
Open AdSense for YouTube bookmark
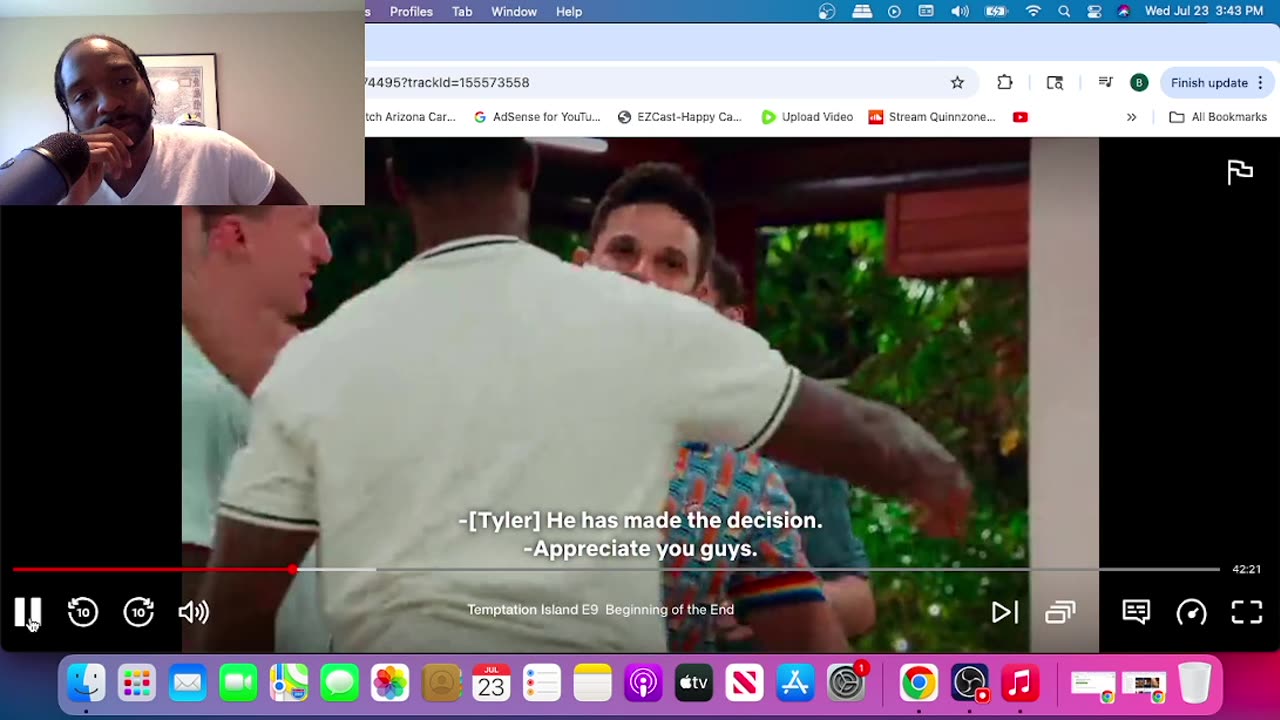pyautogui.click(x=537, y=117)
